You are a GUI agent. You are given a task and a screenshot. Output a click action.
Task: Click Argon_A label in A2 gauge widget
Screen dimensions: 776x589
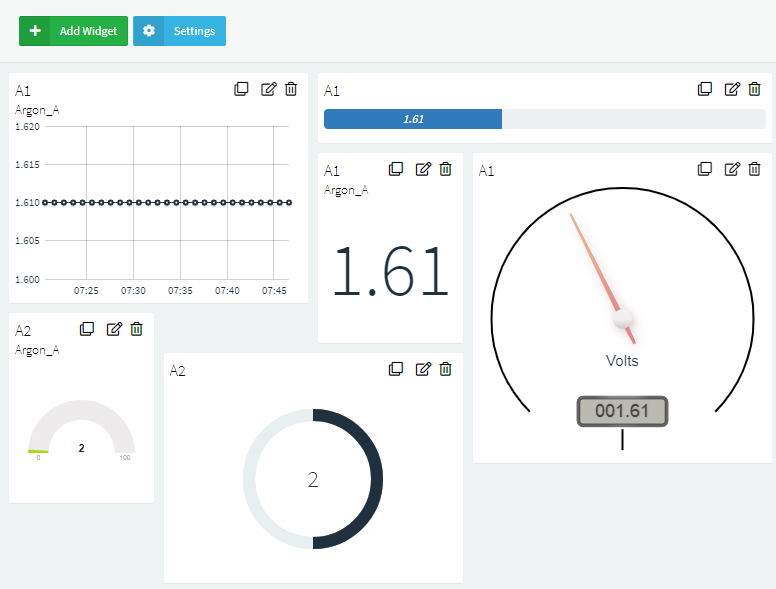(37, 350)
